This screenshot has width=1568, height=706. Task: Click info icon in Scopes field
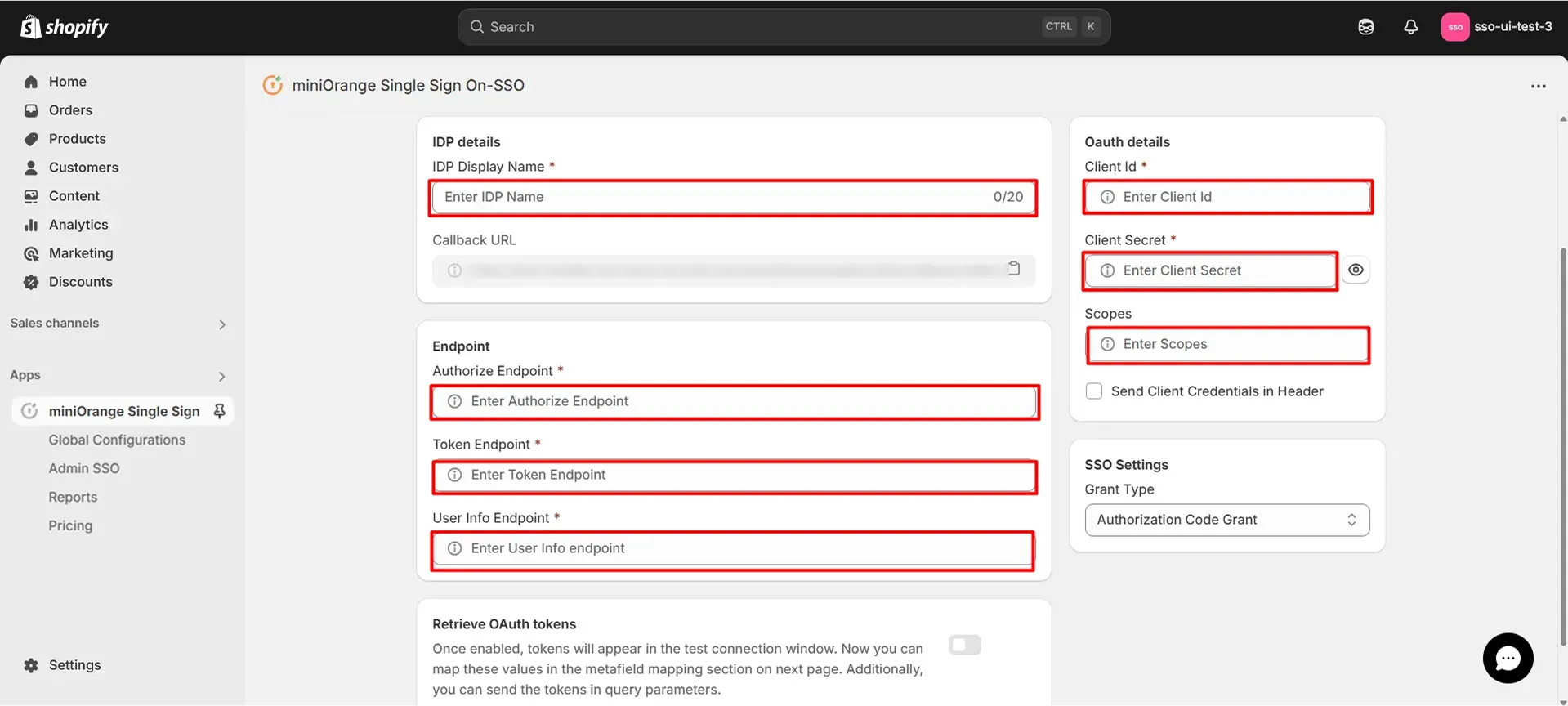click(x=1107, y=344)
